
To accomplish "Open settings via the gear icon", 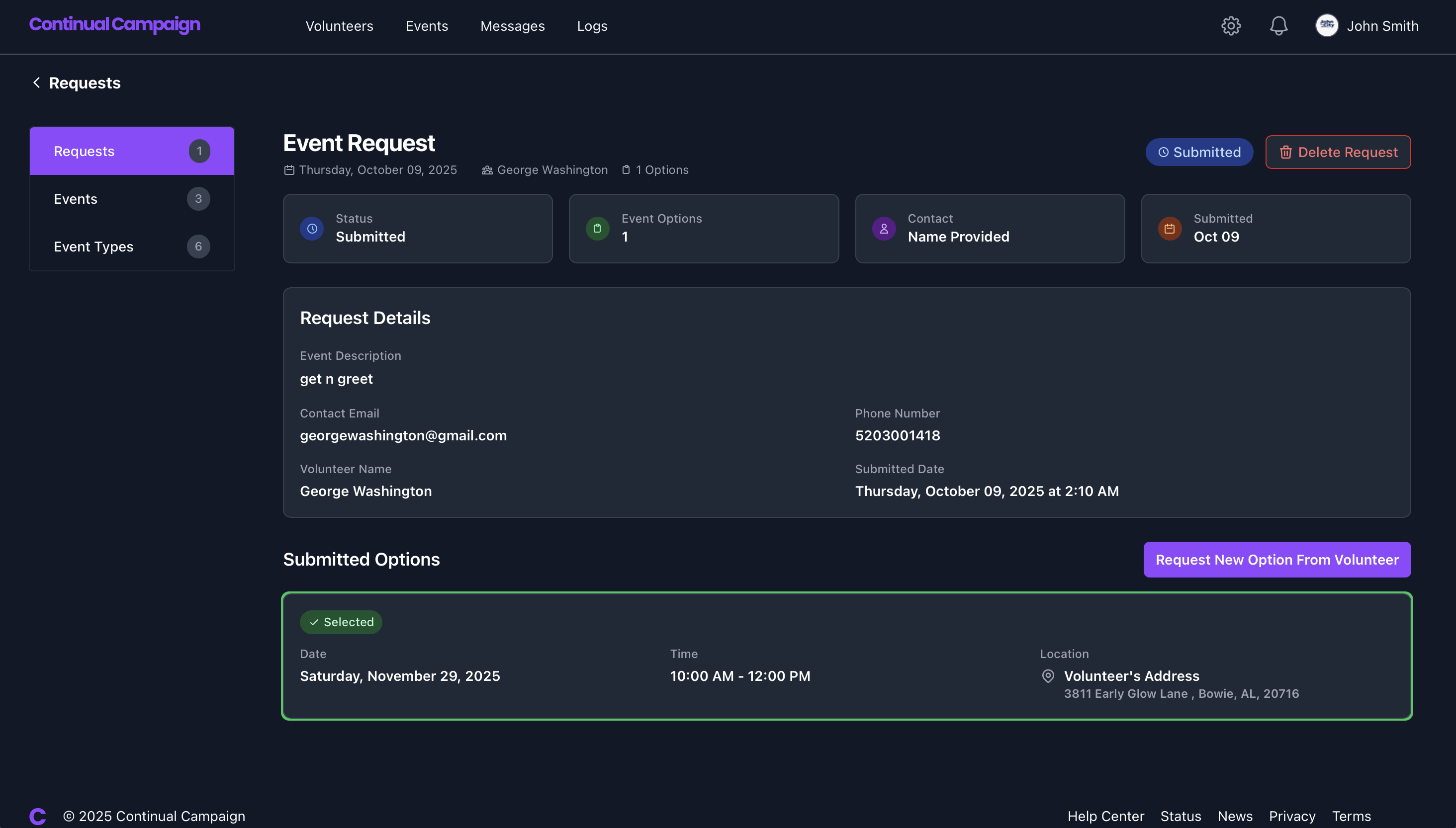I will click(1231, 25).
